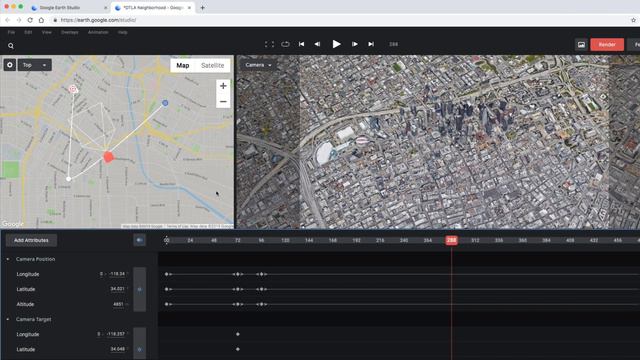Screen dimensions: 640x360
Task: Click Camera Position Altitude value 4851
Action: click(118, 304)
